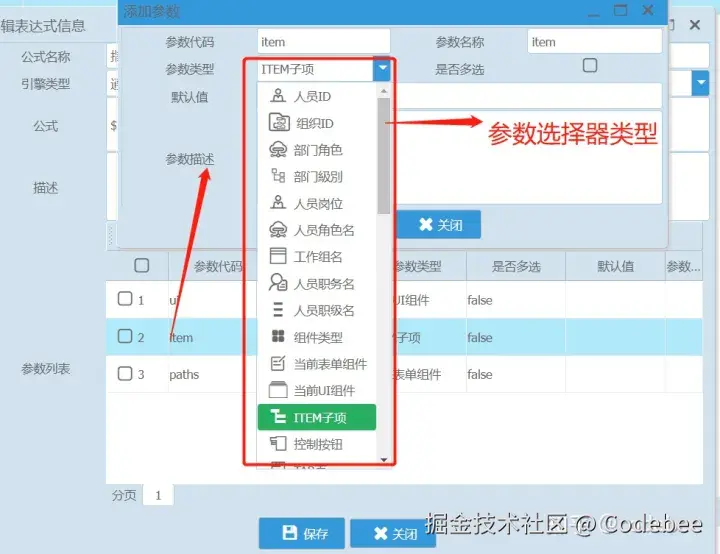Choose 部门角色 option in list
Image resolution: width=720 pixels, height=554 pixels.
tap(317, 150)
